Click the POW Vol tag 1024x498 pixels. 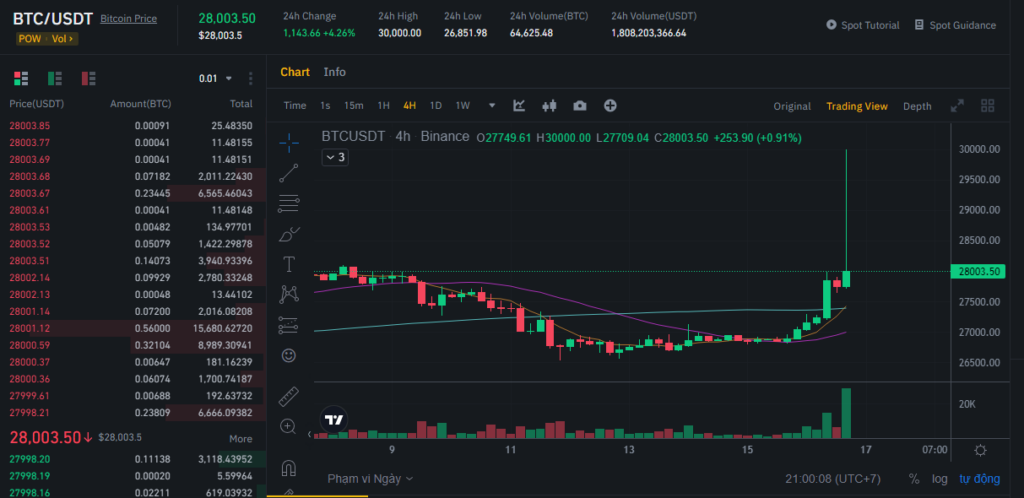coord(47,39)
